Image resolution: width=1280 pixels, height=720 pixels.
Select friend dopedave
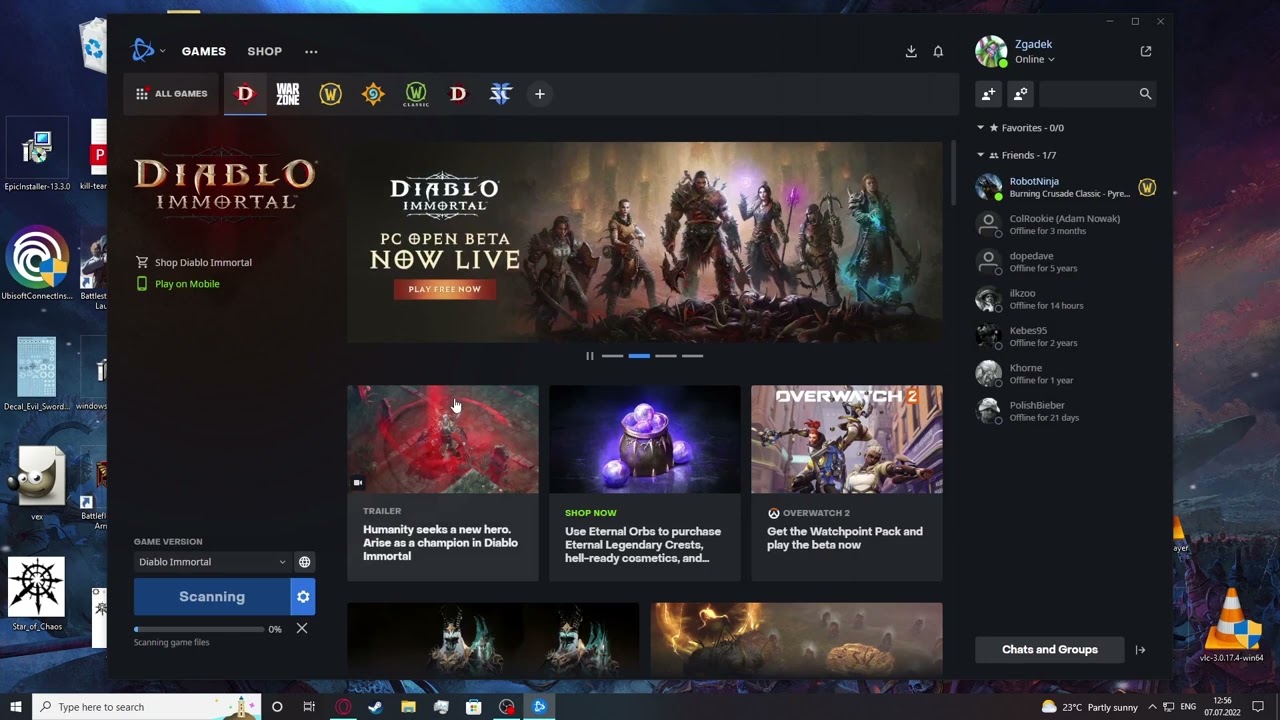tap(1066, 262)
